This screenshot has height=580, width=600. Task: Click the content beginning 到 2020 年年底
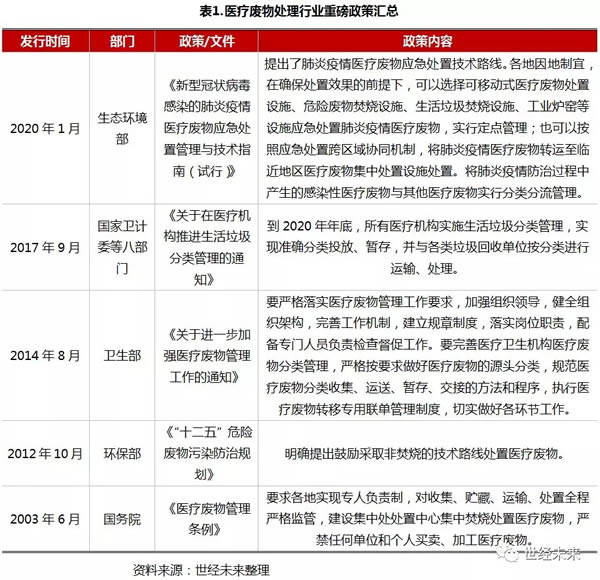coord(428,248)
